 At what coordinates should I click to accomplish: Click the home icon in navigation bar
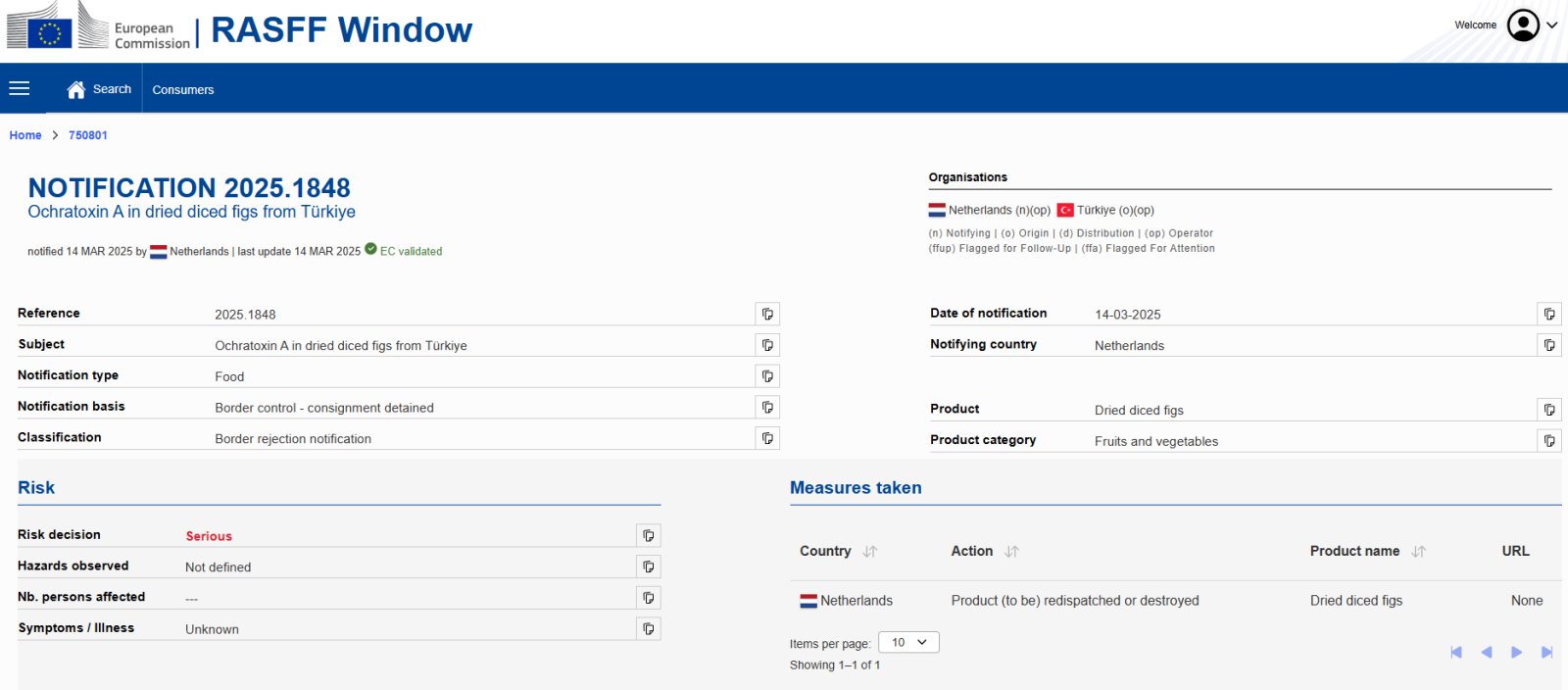click(x=76, y=89)
